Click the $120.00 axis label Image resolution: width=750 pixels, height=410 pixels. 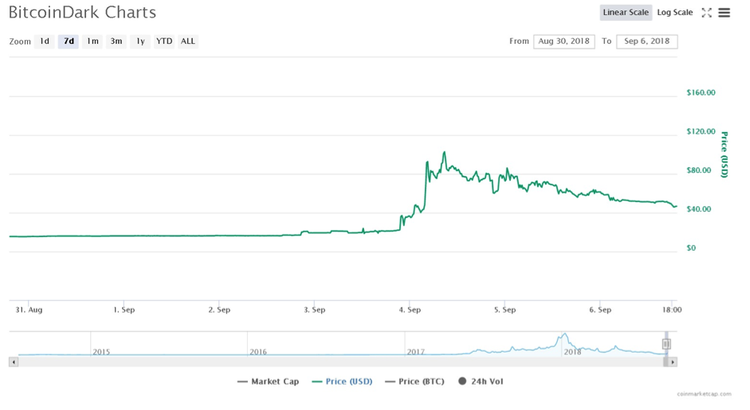[x=701, y=131]
